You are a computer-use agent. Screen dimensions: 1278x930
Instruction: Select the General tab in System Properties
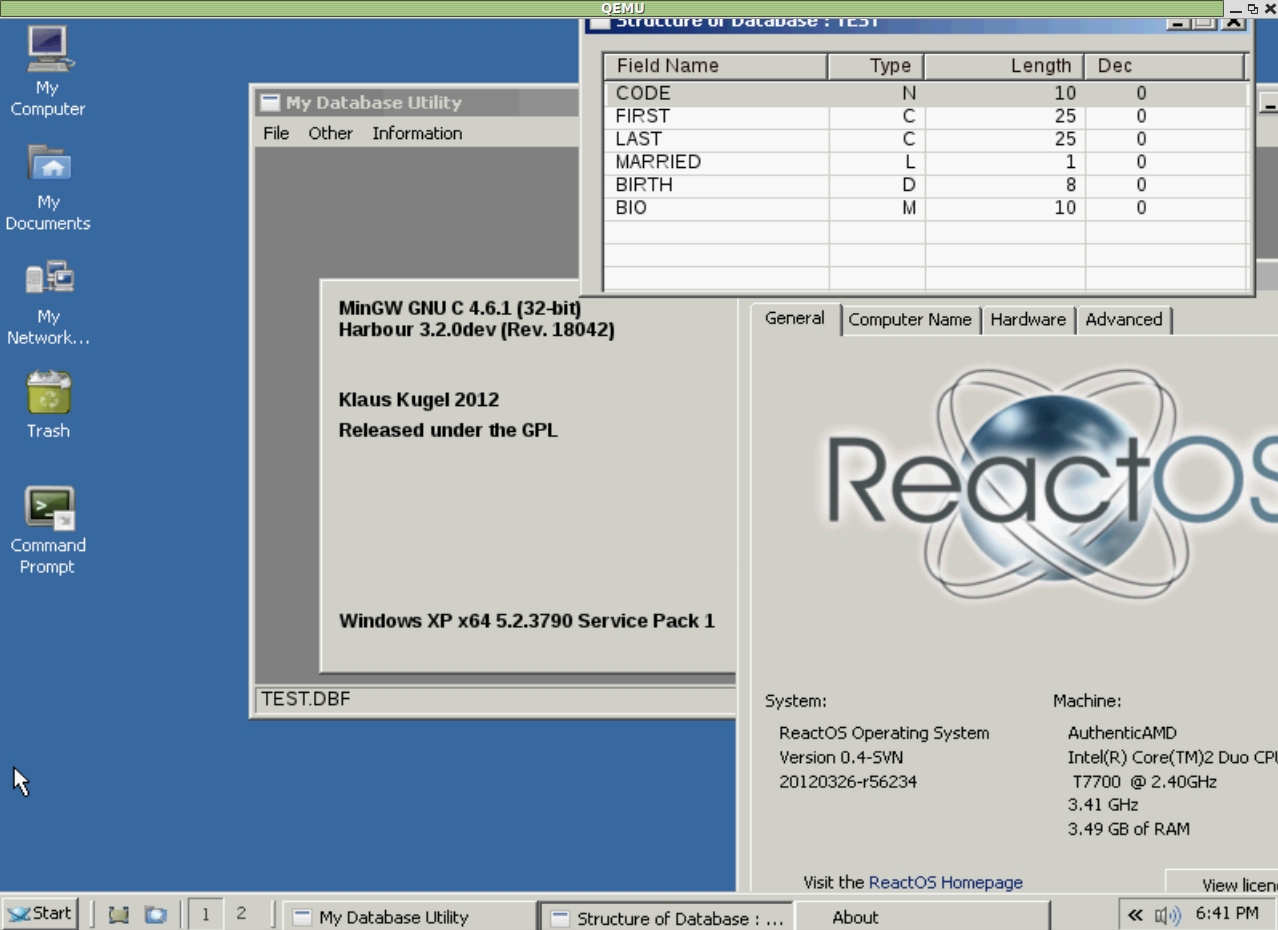click(x=795, y=318)
